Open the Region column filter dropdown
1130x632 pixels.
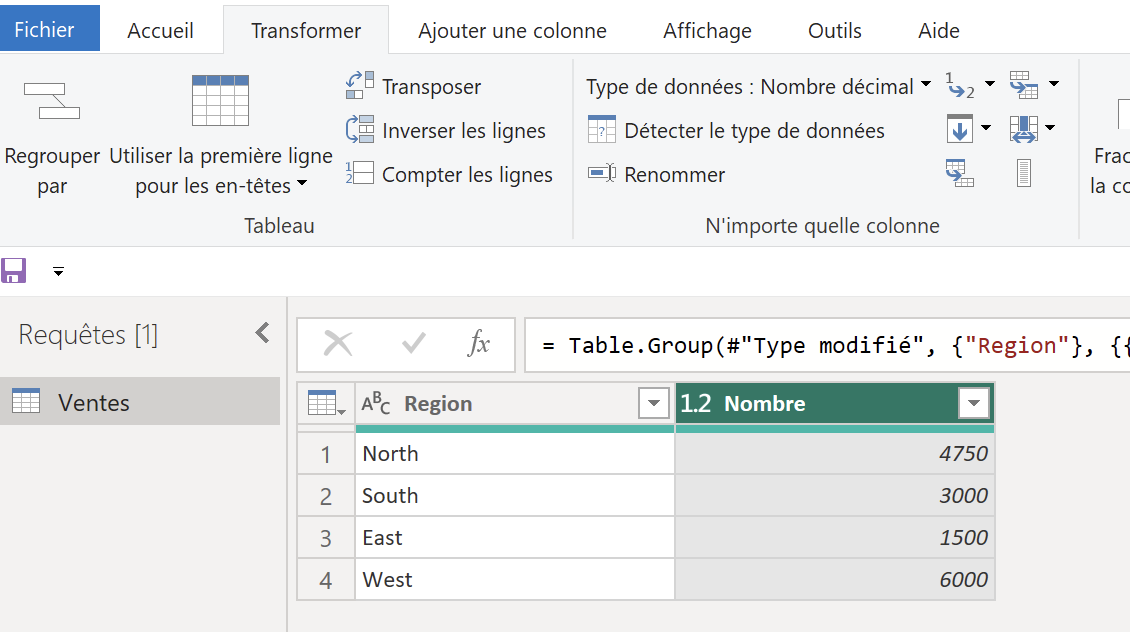[654, 403]
